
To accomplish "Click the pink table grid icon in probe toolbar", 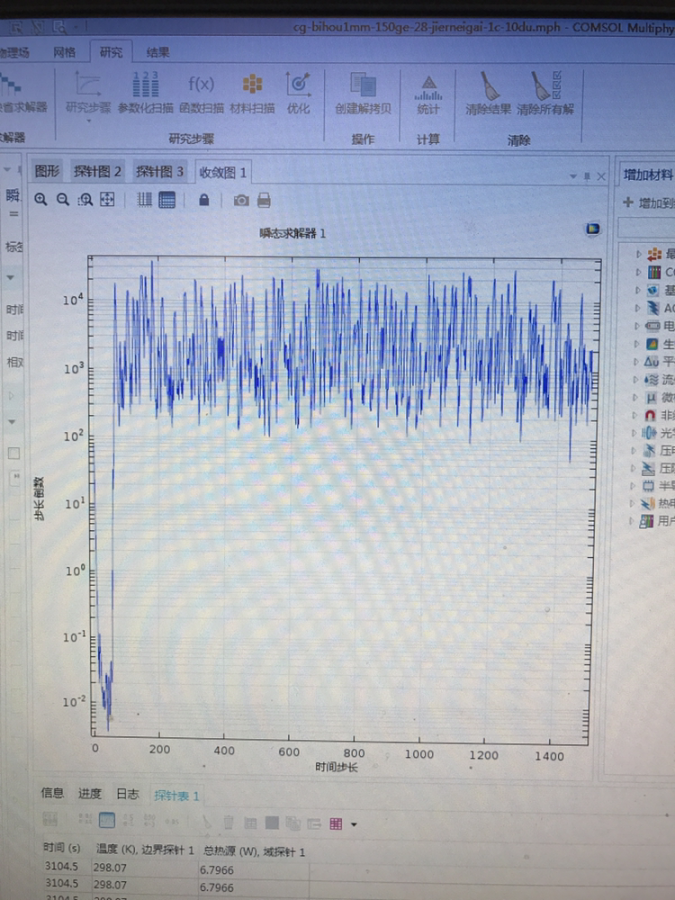I will click(x=336, y=824).
